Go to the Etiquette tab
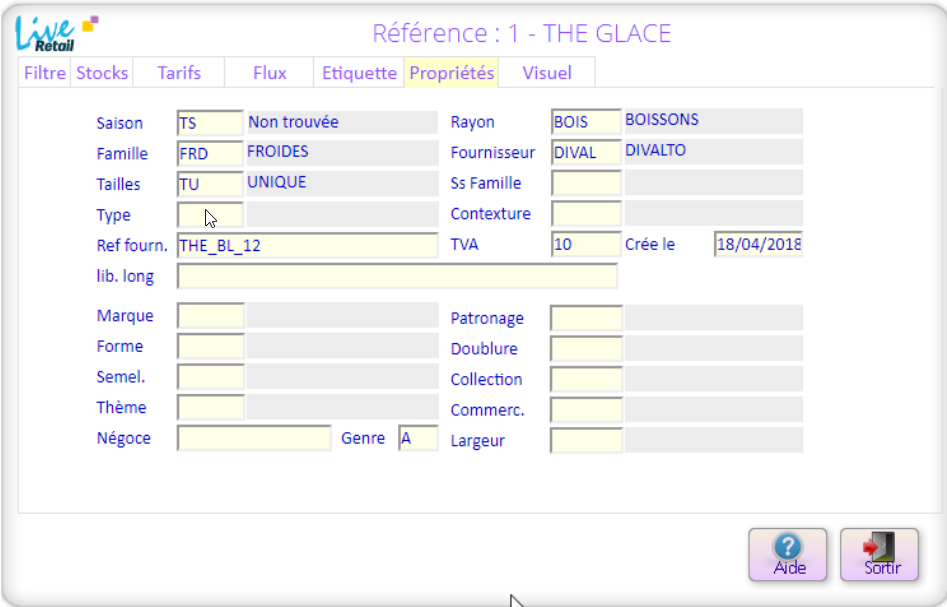 (x=359, y=73)
